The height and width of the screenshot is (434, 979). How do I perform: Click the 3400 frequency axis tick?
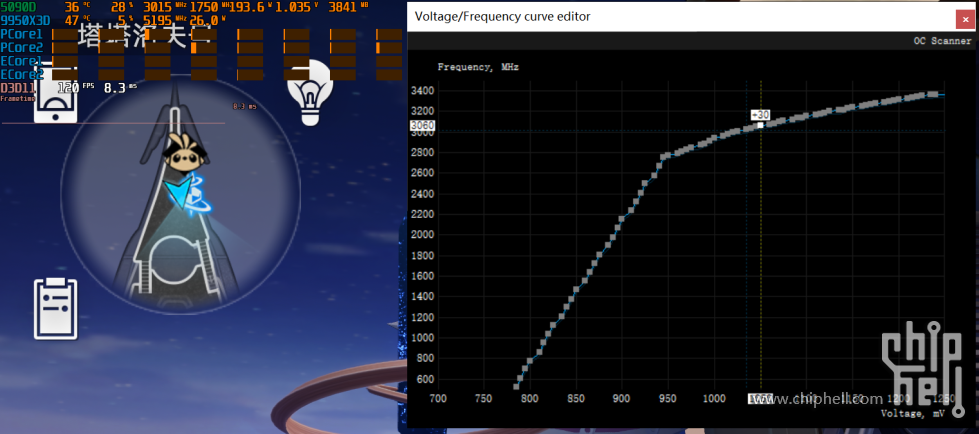(422, 91)
